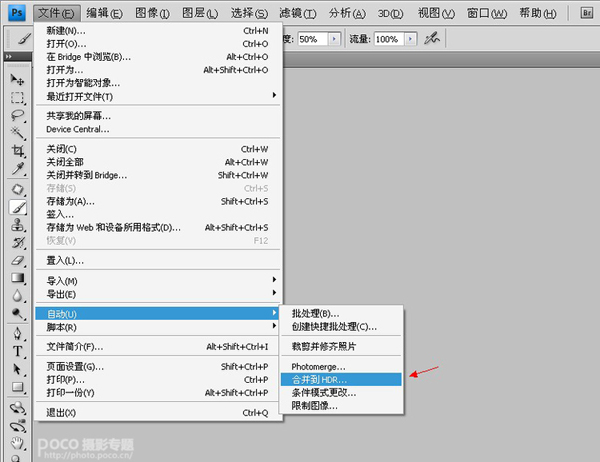This screenshot has height=462, width=600.
Task: Select the Hand tool
Action: (17, 444)
